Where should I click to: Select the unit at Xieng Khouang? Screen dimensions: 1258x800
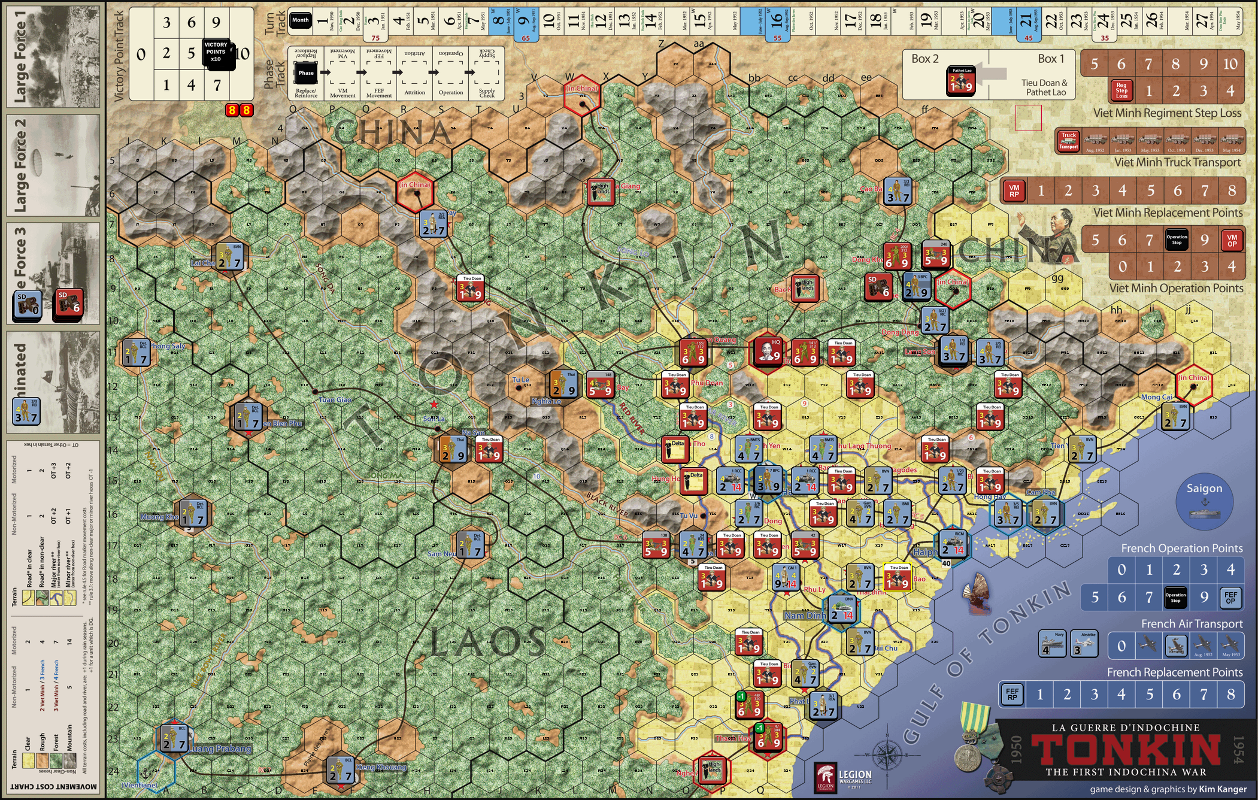339,769
